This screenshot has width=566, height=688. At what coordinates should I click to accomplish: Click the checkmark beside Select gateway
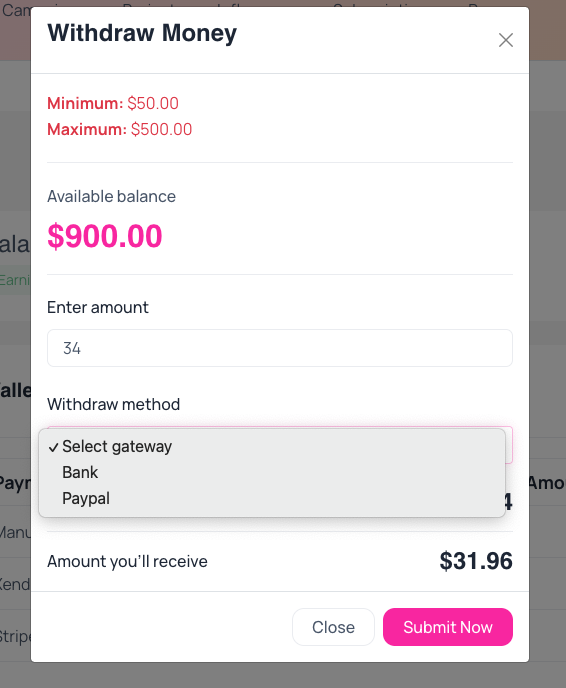54,447
